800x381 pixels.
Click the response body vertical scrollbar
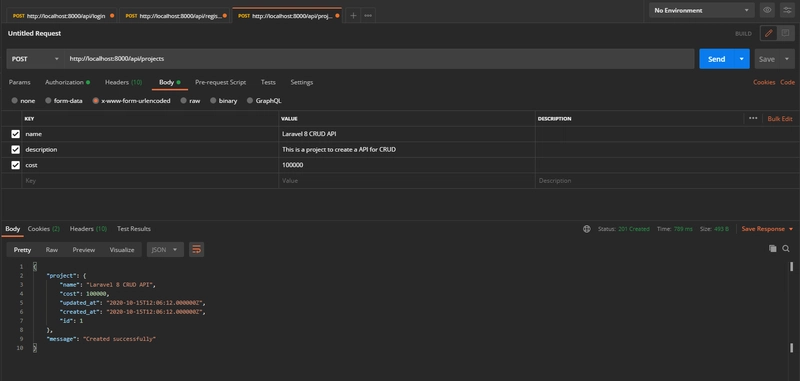pyautogui.click(x=791, y=306)
